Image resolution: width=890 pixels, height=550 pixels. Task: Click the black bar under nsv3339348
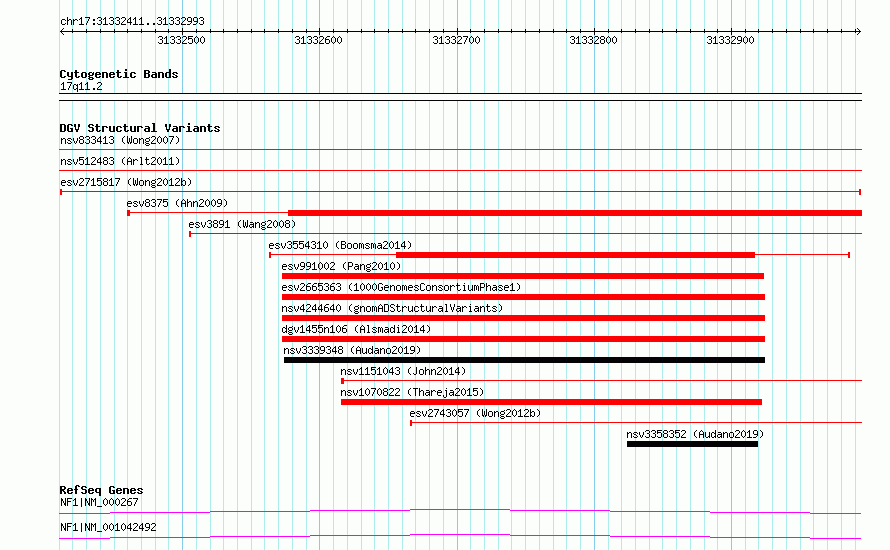[x=524, y=360]
